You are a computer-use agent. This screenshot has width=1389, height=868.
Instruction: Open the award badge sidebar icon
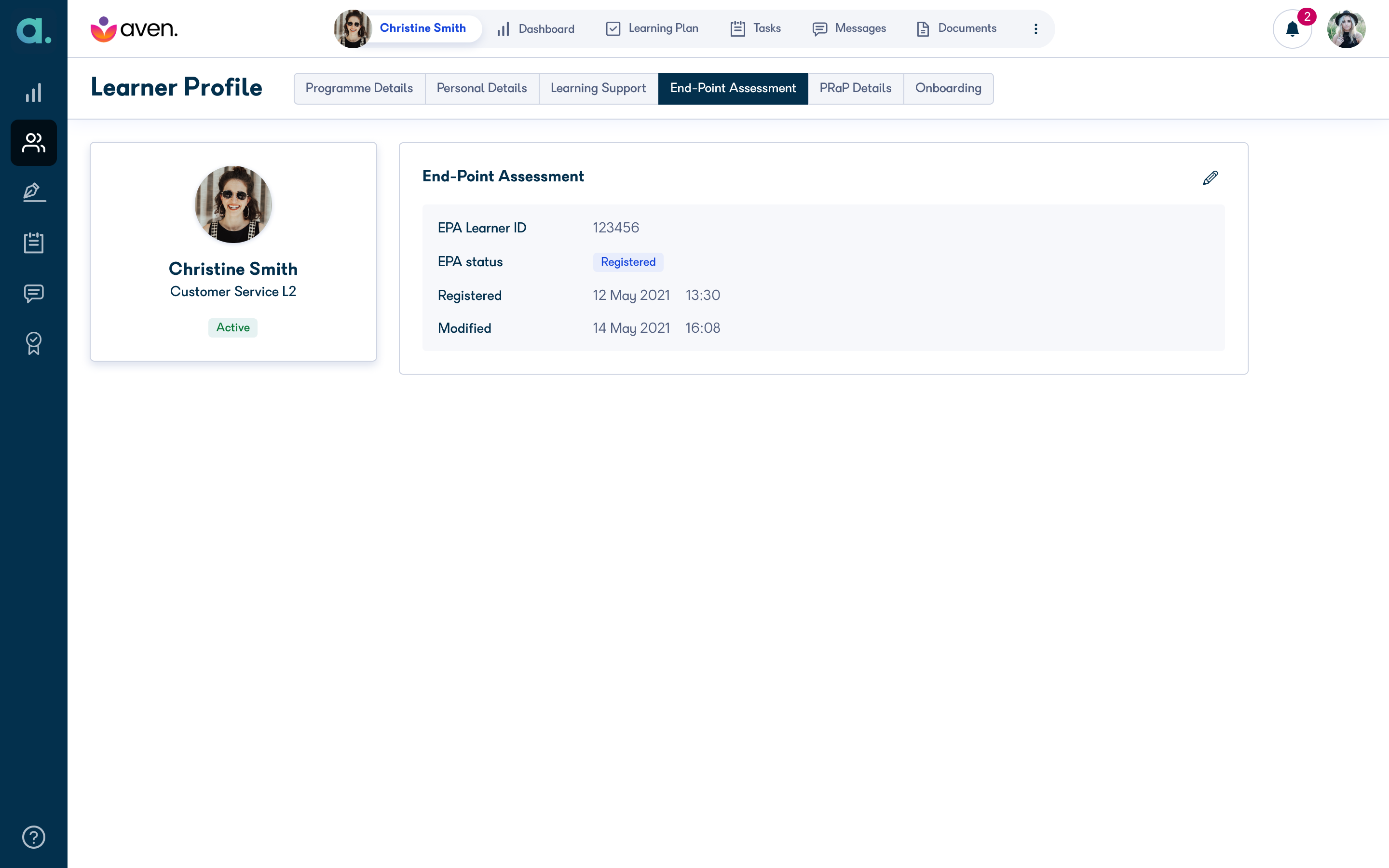click(x=33, y=343)
